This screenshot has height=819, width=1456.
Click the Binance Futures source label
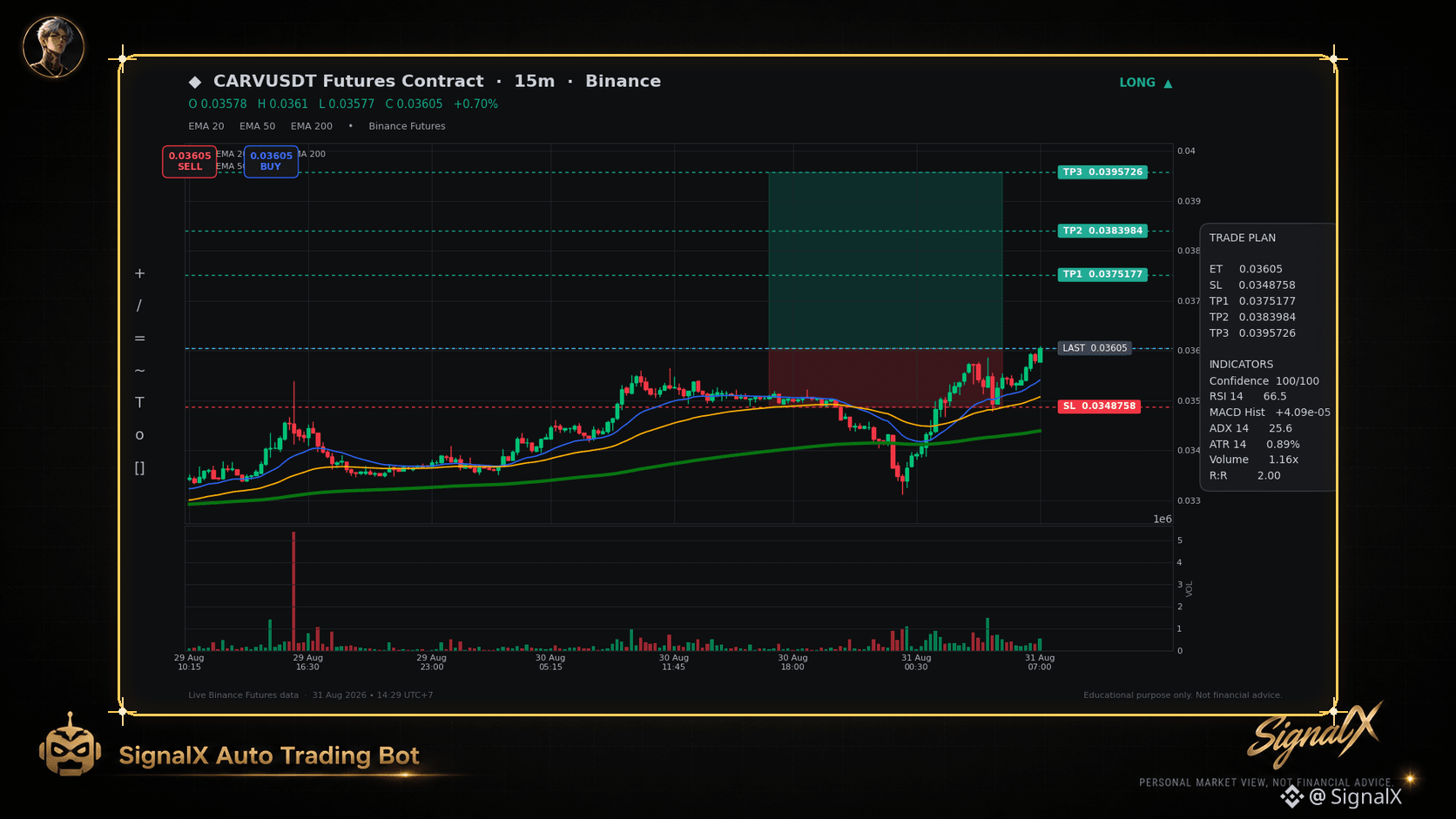(407, 126)
